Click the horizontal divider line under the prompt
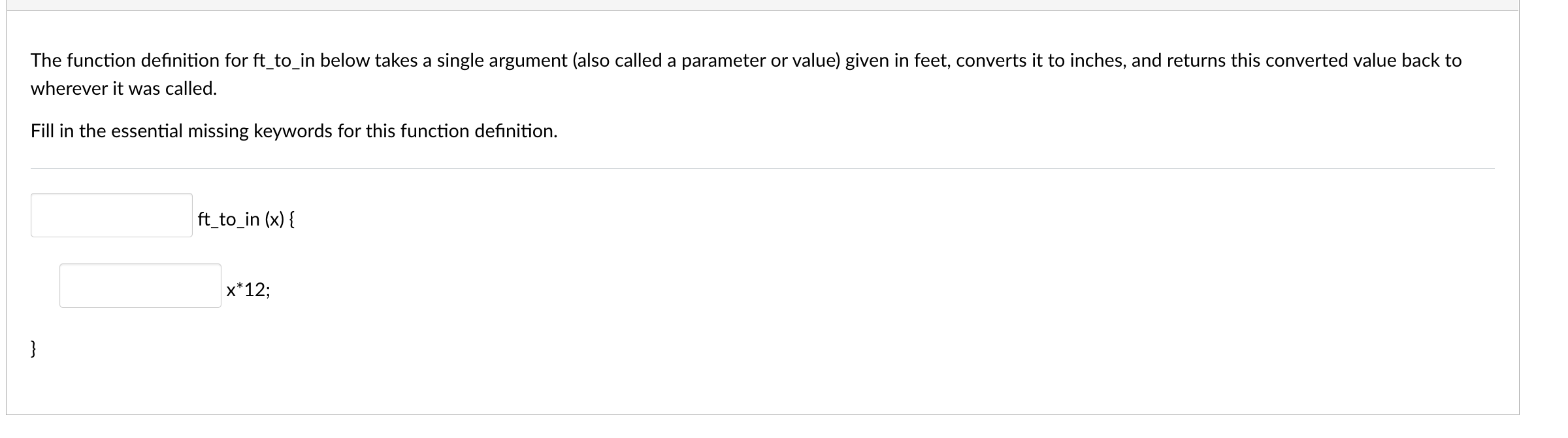The width and height of the screenshot is (1568, 438). (x=784, y=167)
